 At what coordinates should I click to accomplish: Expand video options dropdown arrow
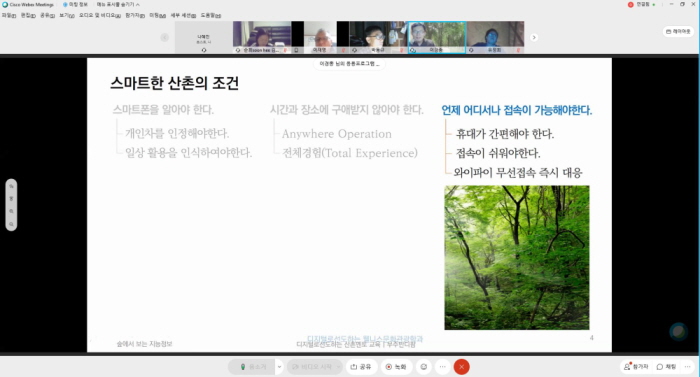[x=338, y=367]
